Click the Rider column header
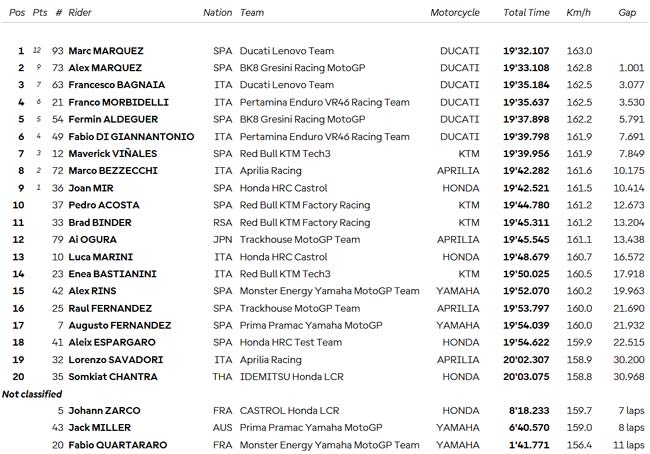 [80, 12]
